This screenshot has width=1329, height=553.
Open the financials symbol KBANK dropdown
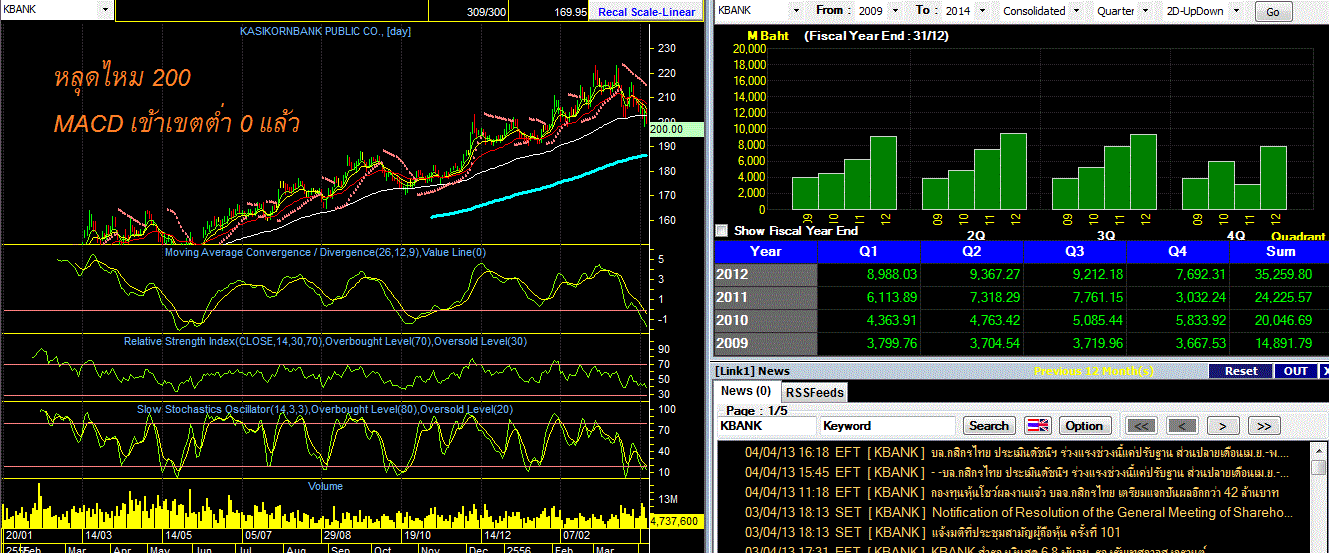(x=796, y=11)
